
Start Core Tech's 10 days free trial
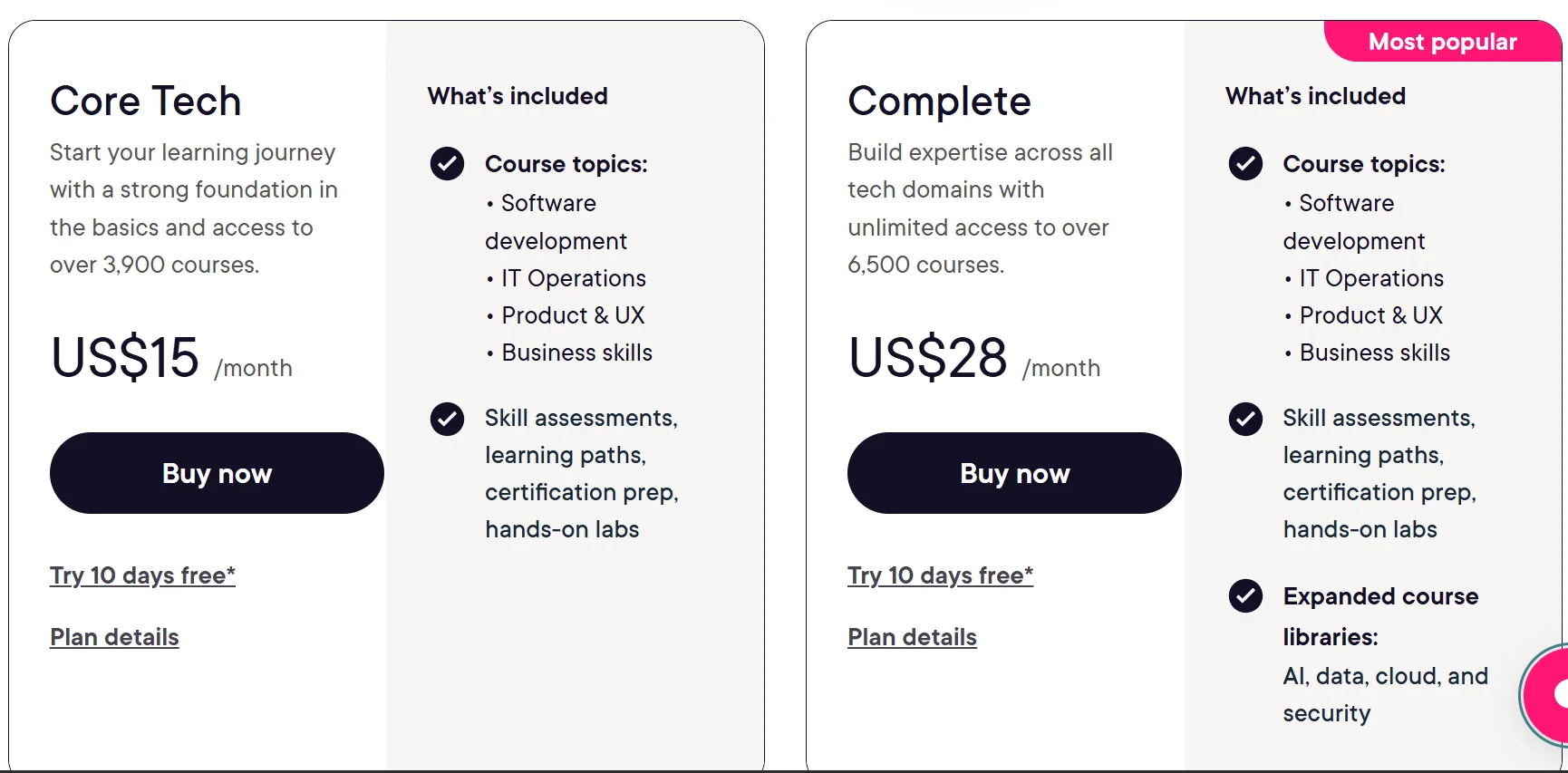point(142,575)
